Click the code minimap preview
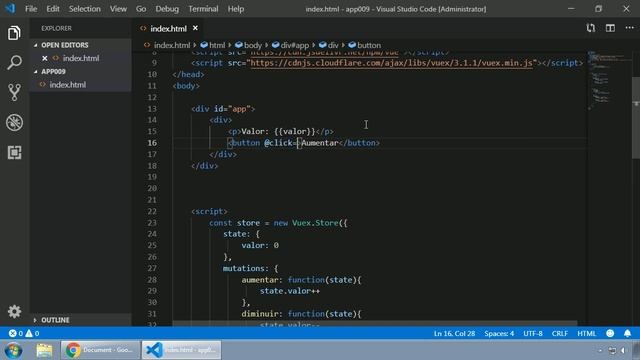 pyautogui.click(x=608, y=82)
